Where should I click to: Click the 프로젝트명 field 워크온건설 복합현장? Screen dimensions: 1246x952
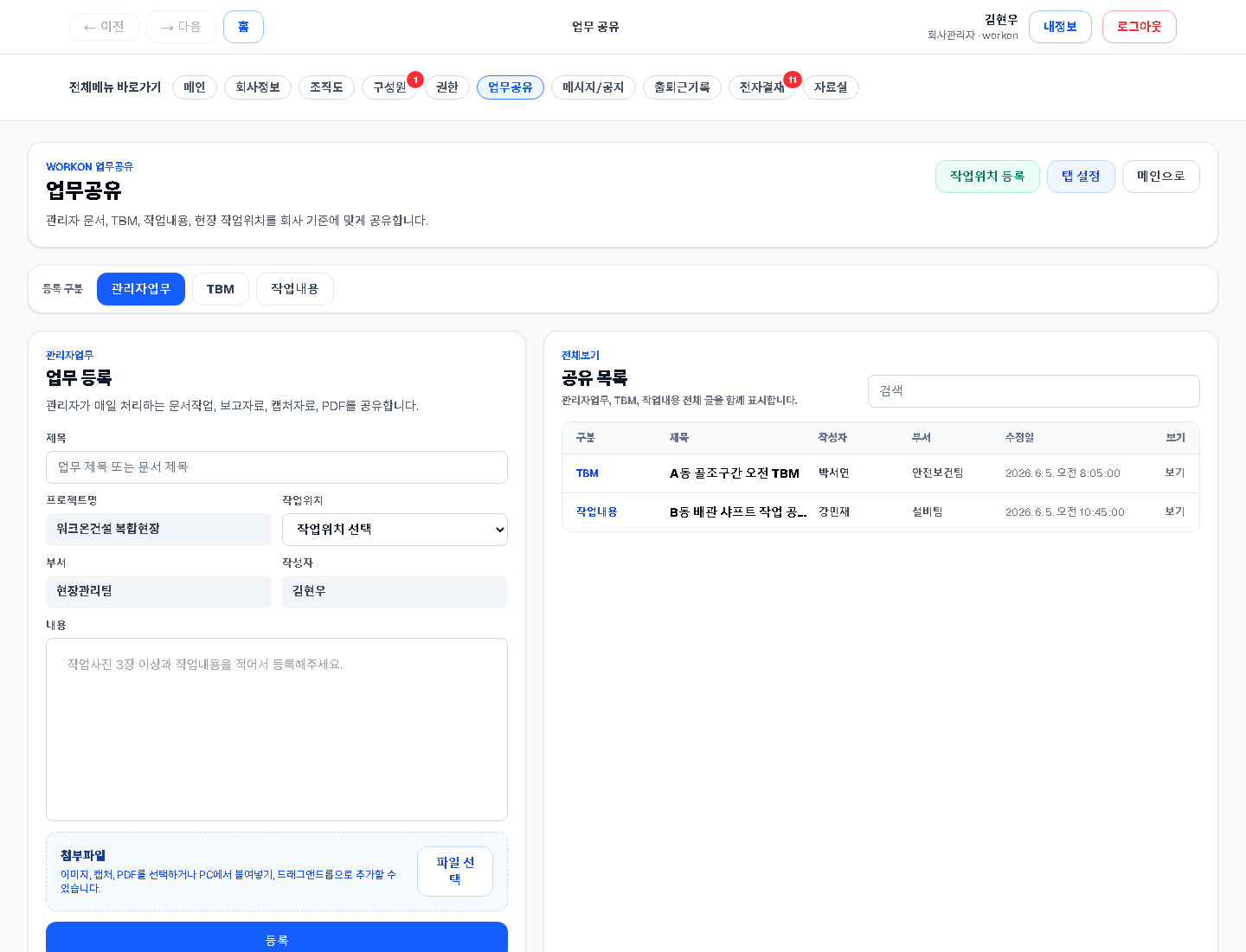pos(158,530)
